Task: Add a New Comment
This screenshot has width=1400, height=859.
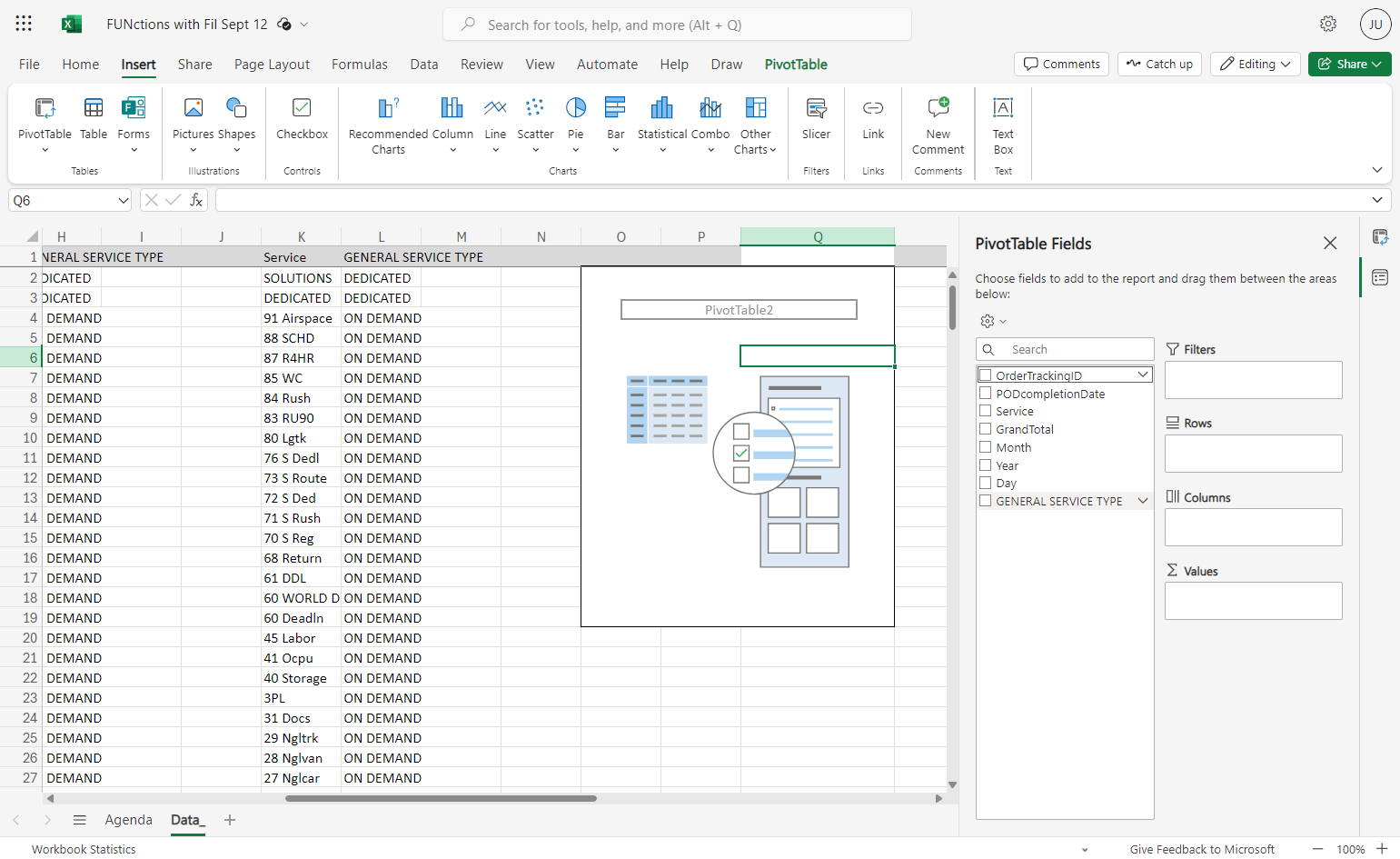Action: coord(938,125)
